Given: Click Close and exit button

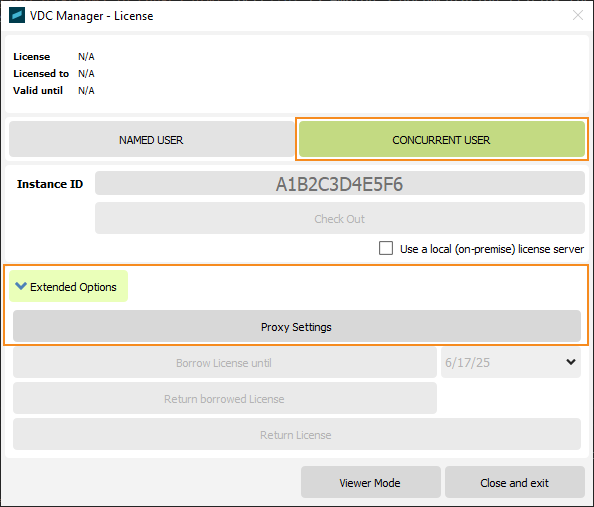Looking at the screenshot, I should click(x=514, y=482).
